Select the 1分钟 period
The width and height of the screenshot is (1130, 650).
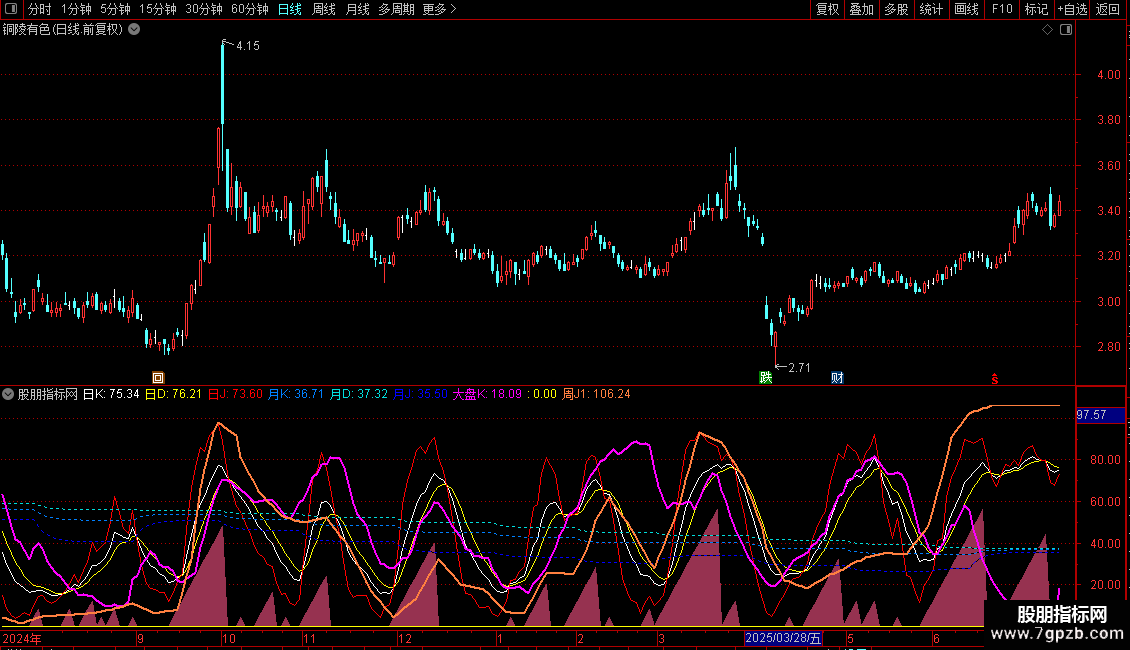[x=76, y=9]
